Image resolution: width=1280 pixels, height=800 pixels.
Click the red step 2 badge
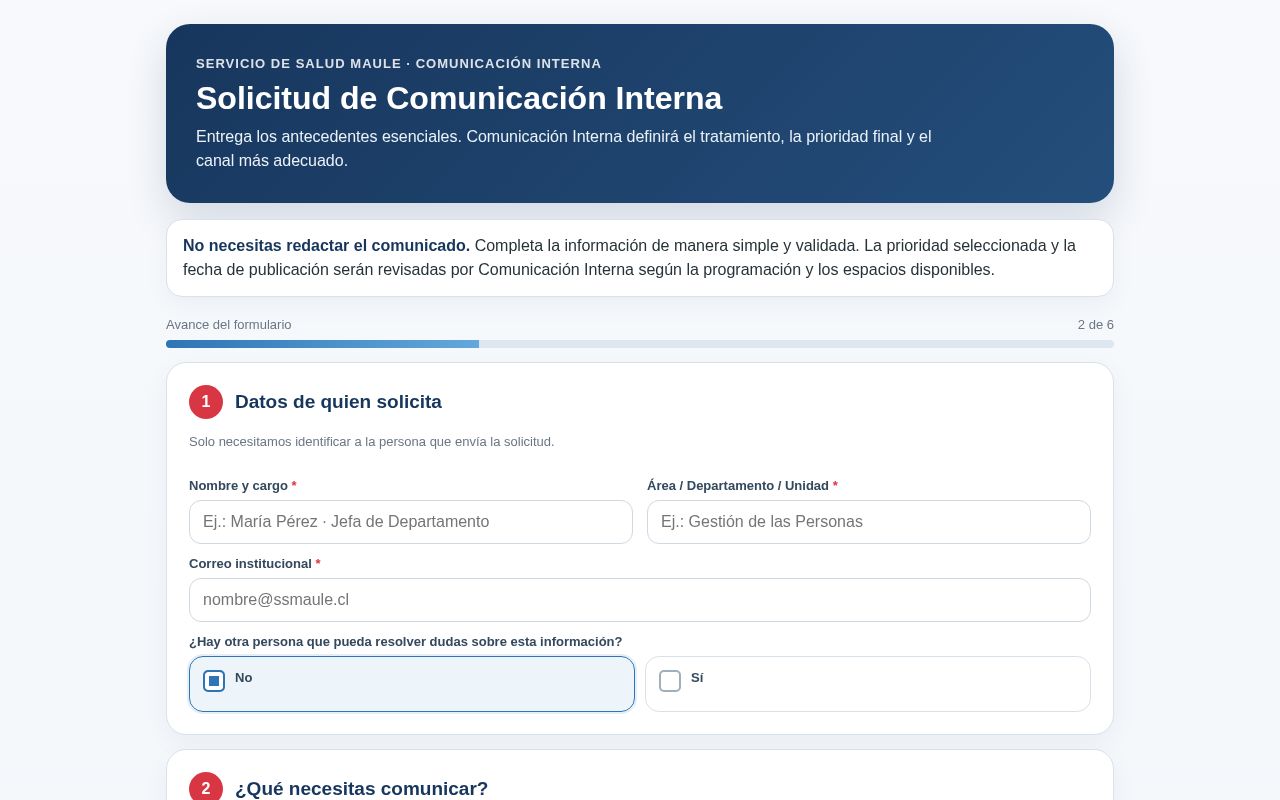pyautogui.click(x=206, y=786)
